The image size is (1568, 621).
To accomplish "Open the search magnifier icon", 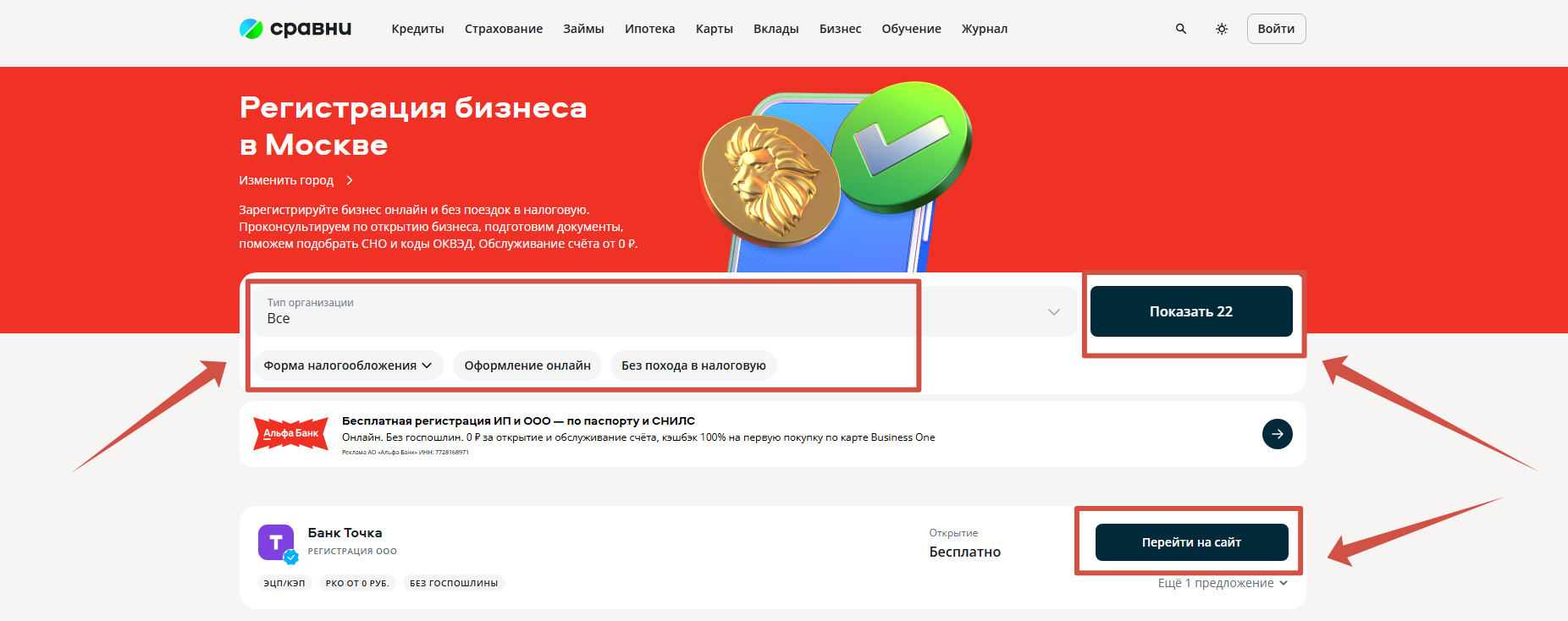I will (1181, 29).
